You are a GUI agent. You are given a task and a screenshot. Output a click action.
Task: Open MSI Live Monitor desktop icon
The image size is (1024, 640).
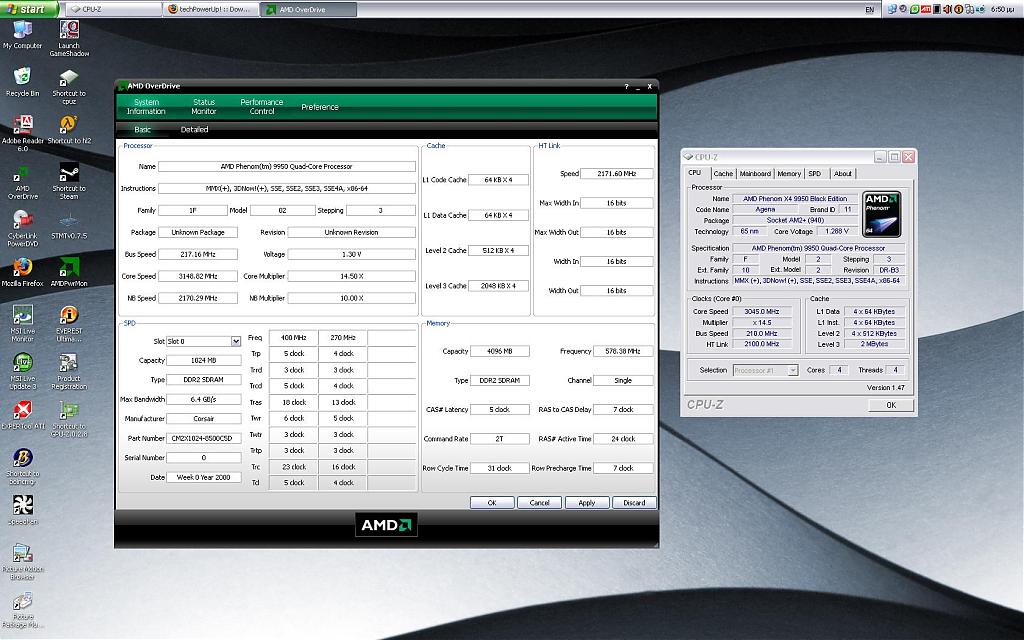point(22,324)
